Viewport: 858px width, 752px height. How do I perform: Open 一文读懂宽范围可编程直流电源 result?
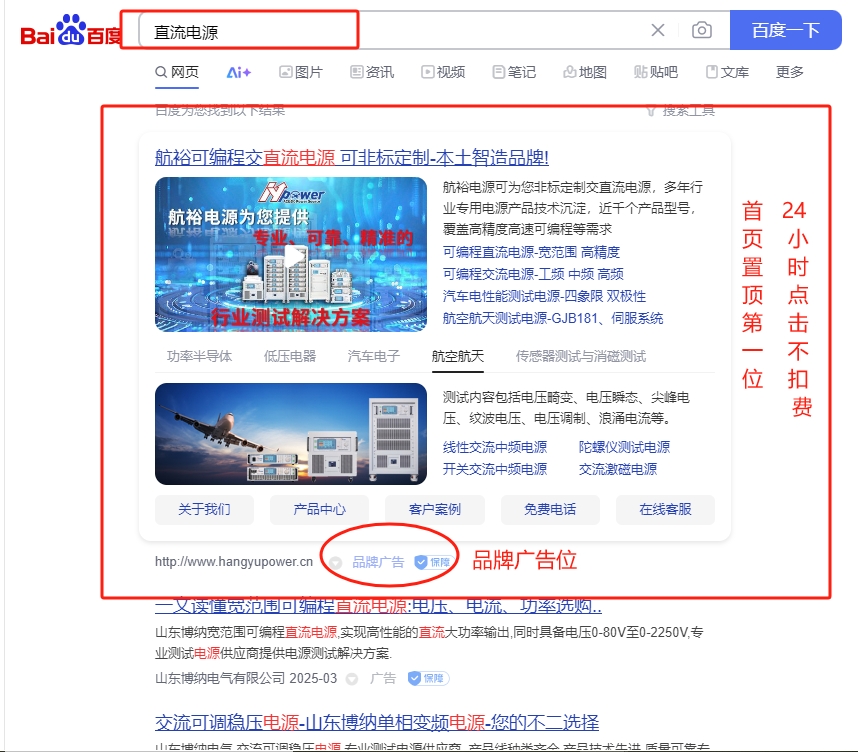click(x=378, y=605)
